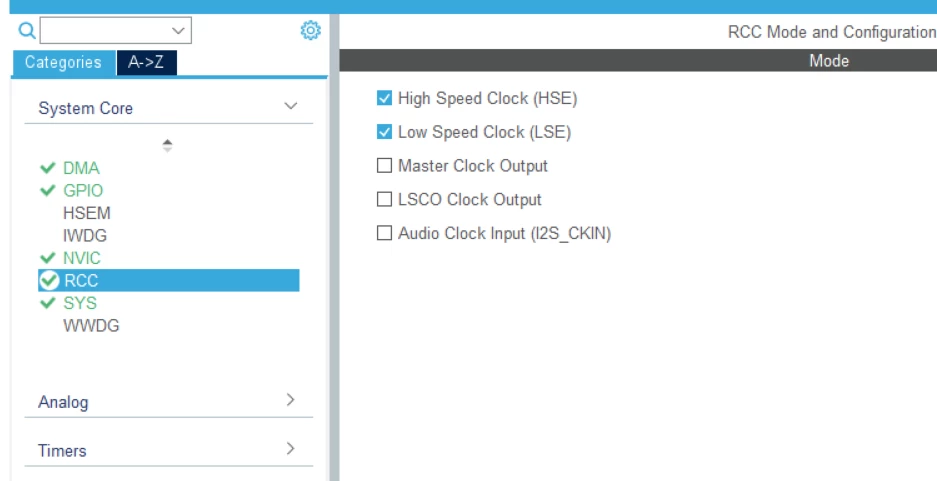Click the green checkmark beside GPIO

[x=48, y=191]
